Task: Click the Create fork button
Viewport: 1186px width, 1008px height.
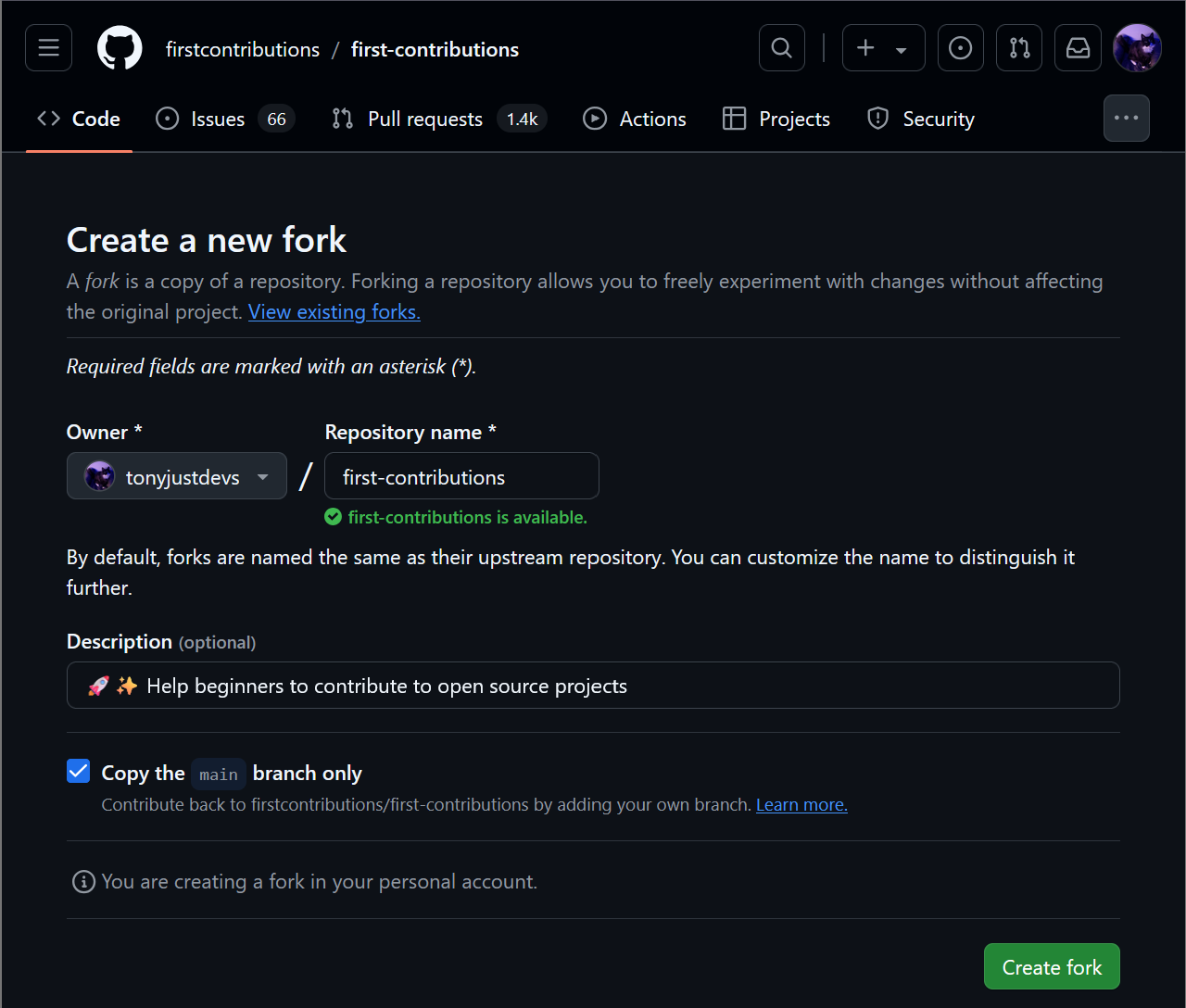Action: (x=1052, y=966)
